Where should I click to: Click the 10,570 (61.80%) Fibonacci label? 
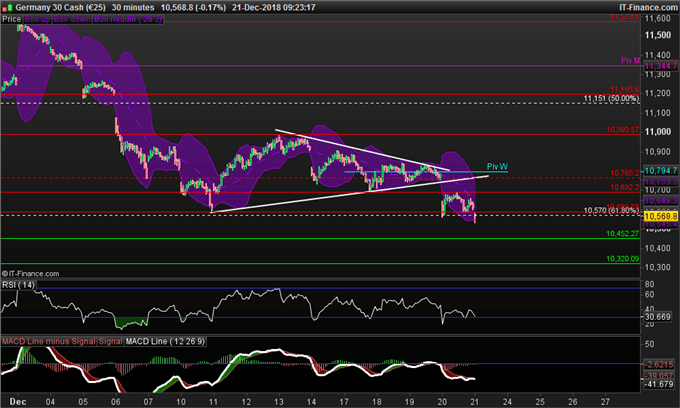pos(611,210)
